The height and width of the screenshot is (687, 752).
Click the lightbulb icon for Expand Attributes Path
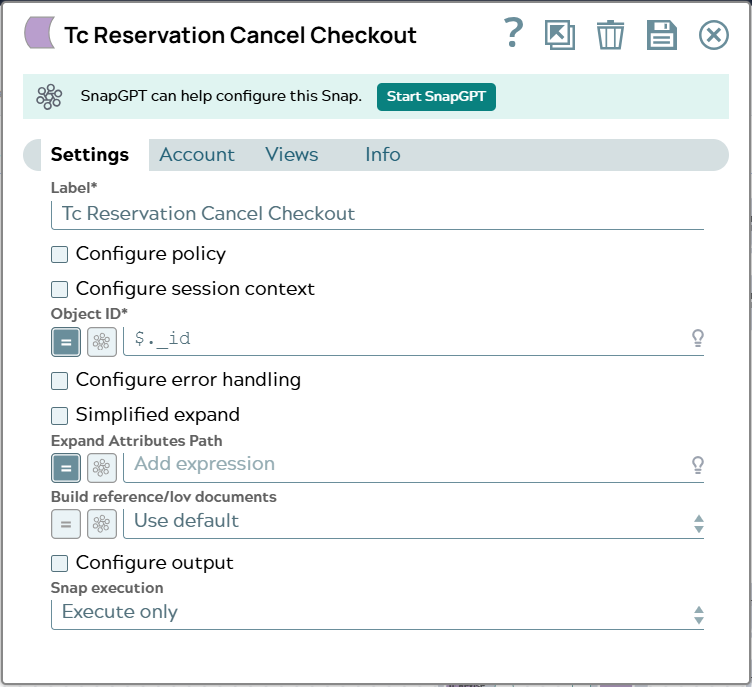698,464
